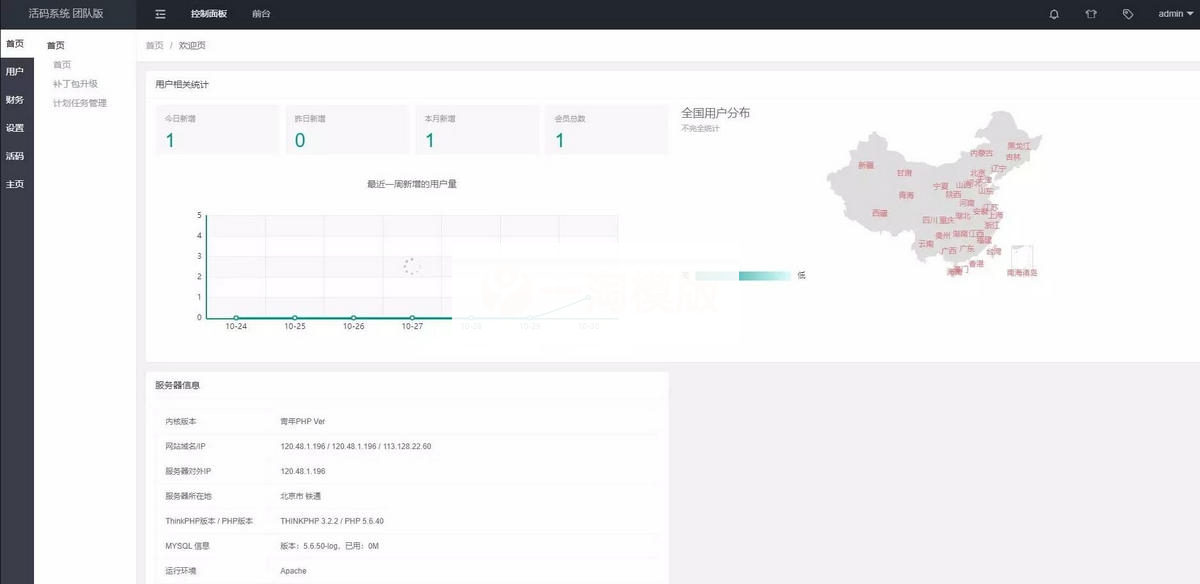Open the notifications bell icon
Viewport: 1200px width, 584px height.
1054,14
